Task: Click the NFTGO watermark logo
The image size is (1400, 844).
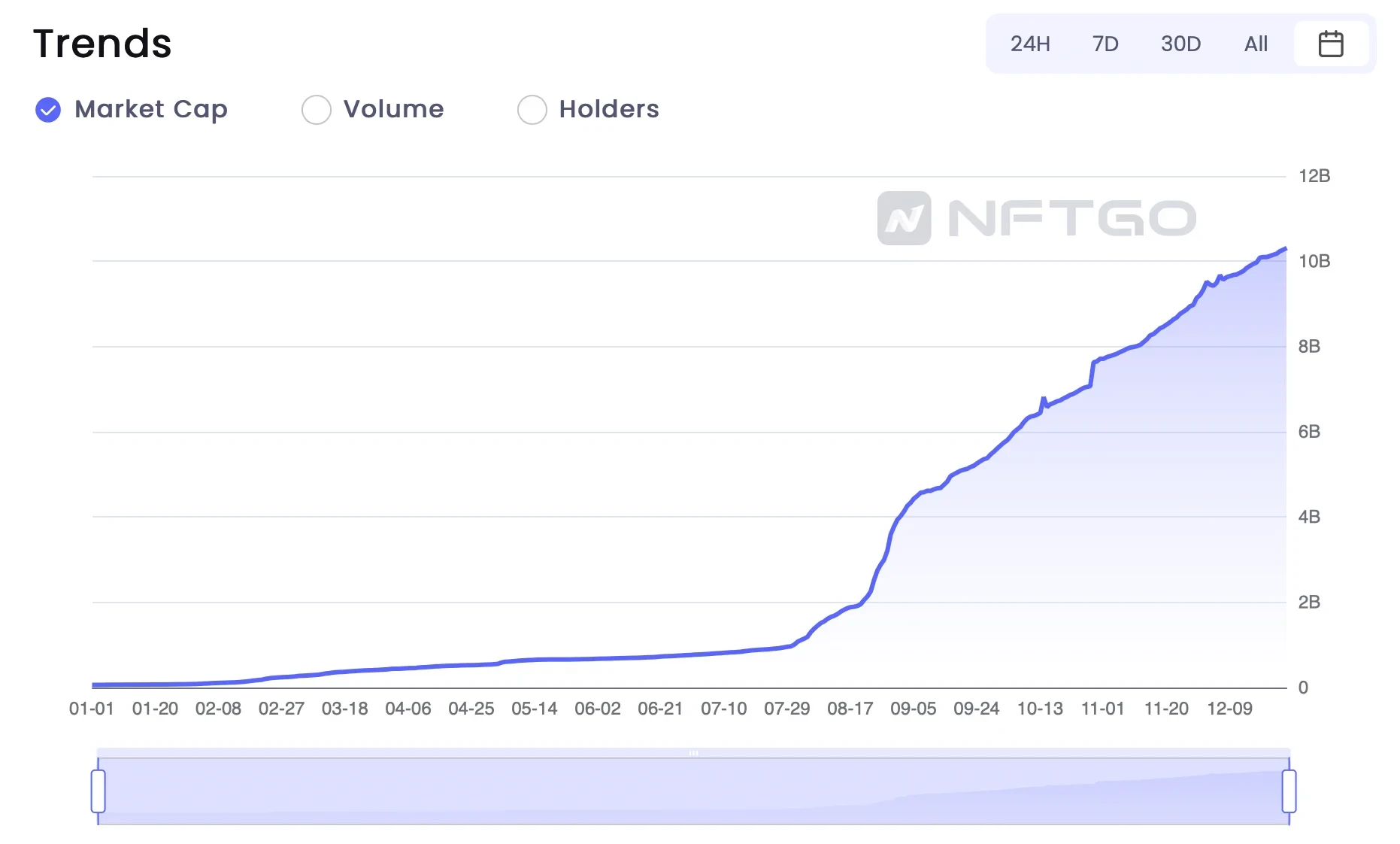Action: 1036,218
